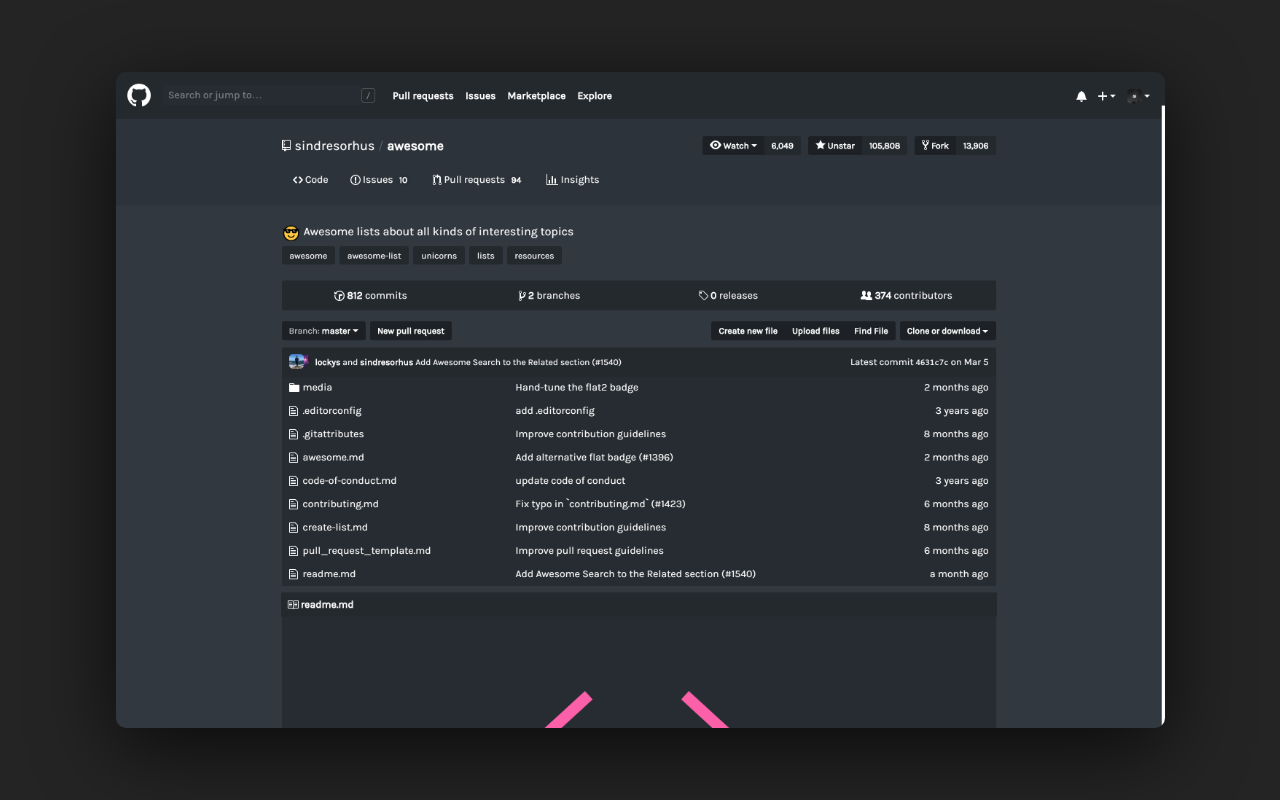The image size is (1280, 800).
Task: Click the file icon for code-of-conduct.md
Action: pyautogui.click(x=293, y=481)
